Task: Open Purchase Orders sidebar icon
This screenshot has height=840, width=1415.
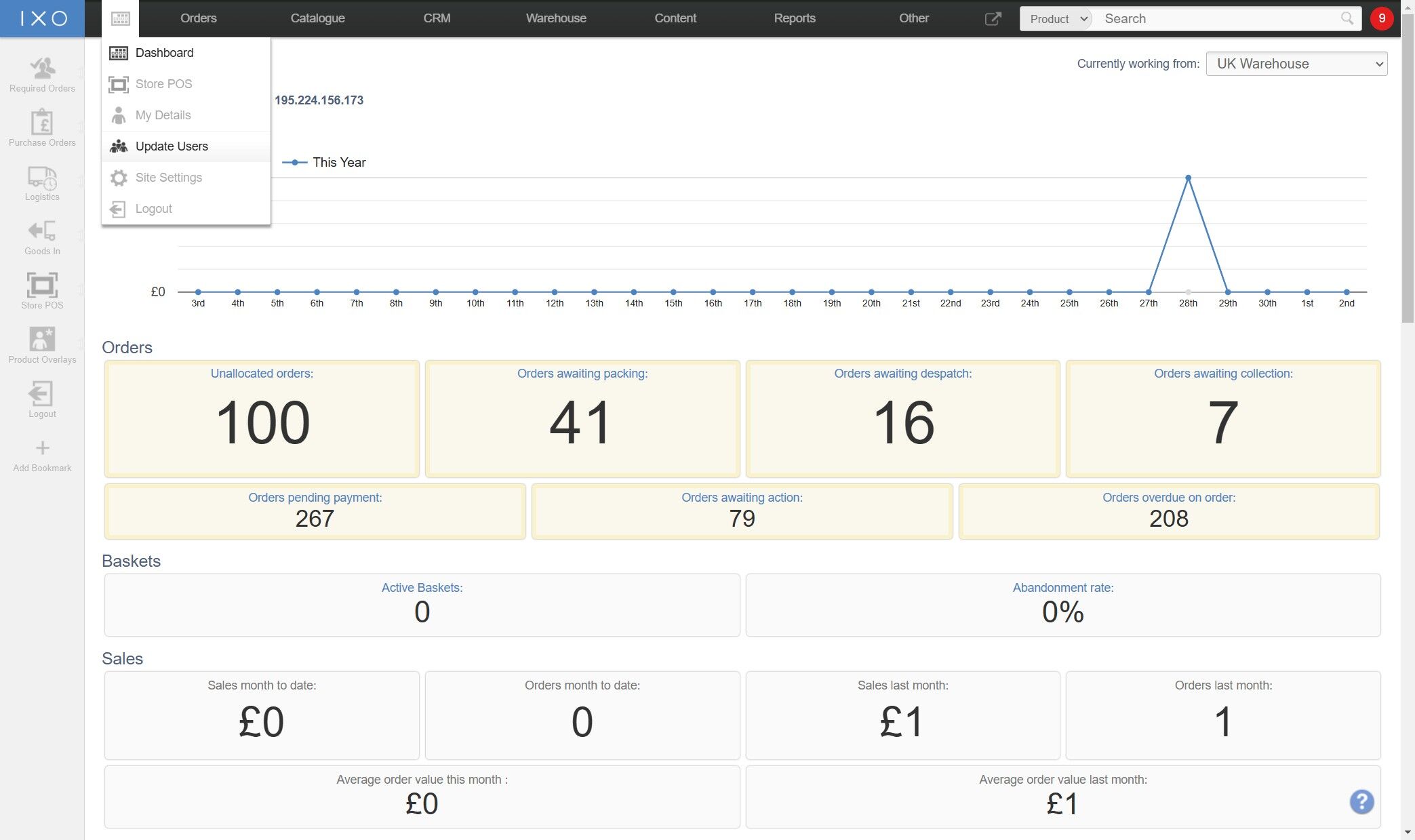Action: pos(42,127)
